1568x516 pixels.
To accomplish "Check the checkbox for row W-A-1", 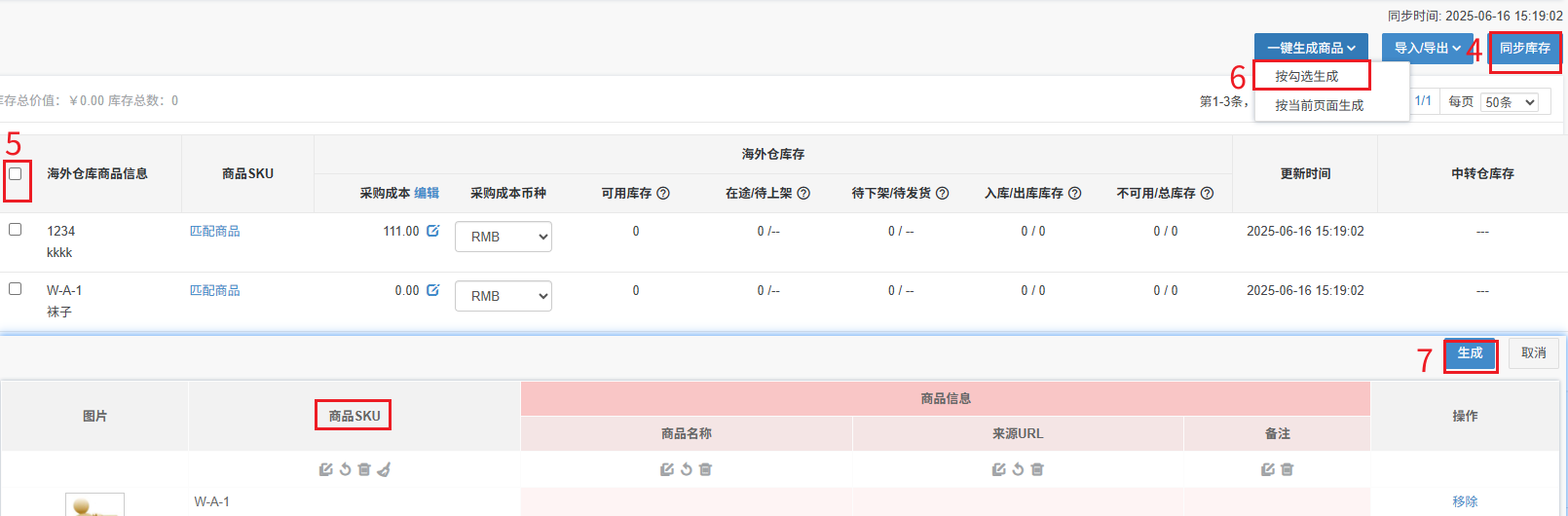I will click(16, 288).
